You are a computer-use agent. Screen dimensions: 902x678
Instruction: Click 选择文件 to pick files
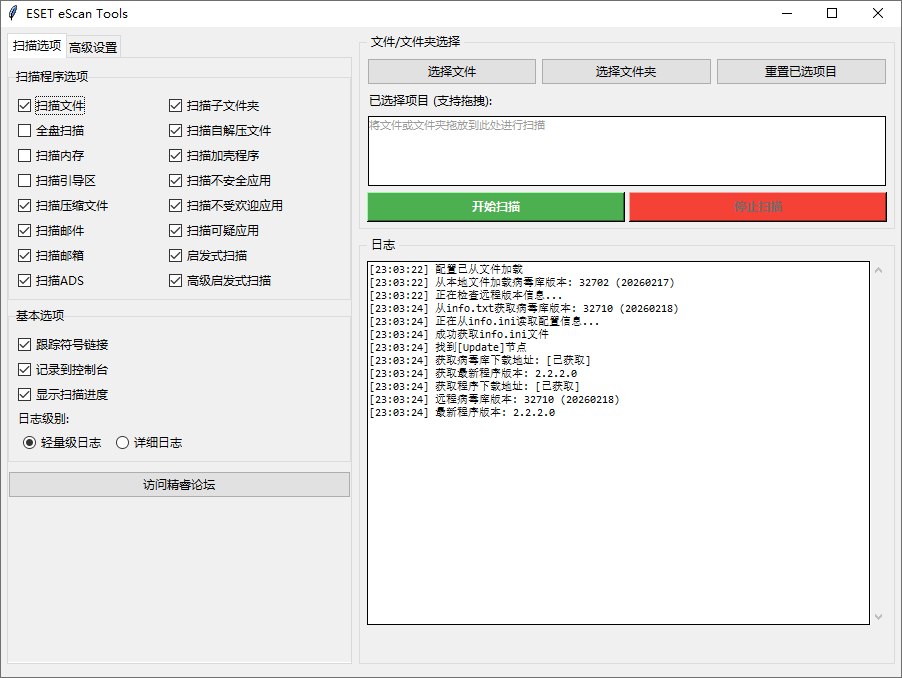[452, 71]
